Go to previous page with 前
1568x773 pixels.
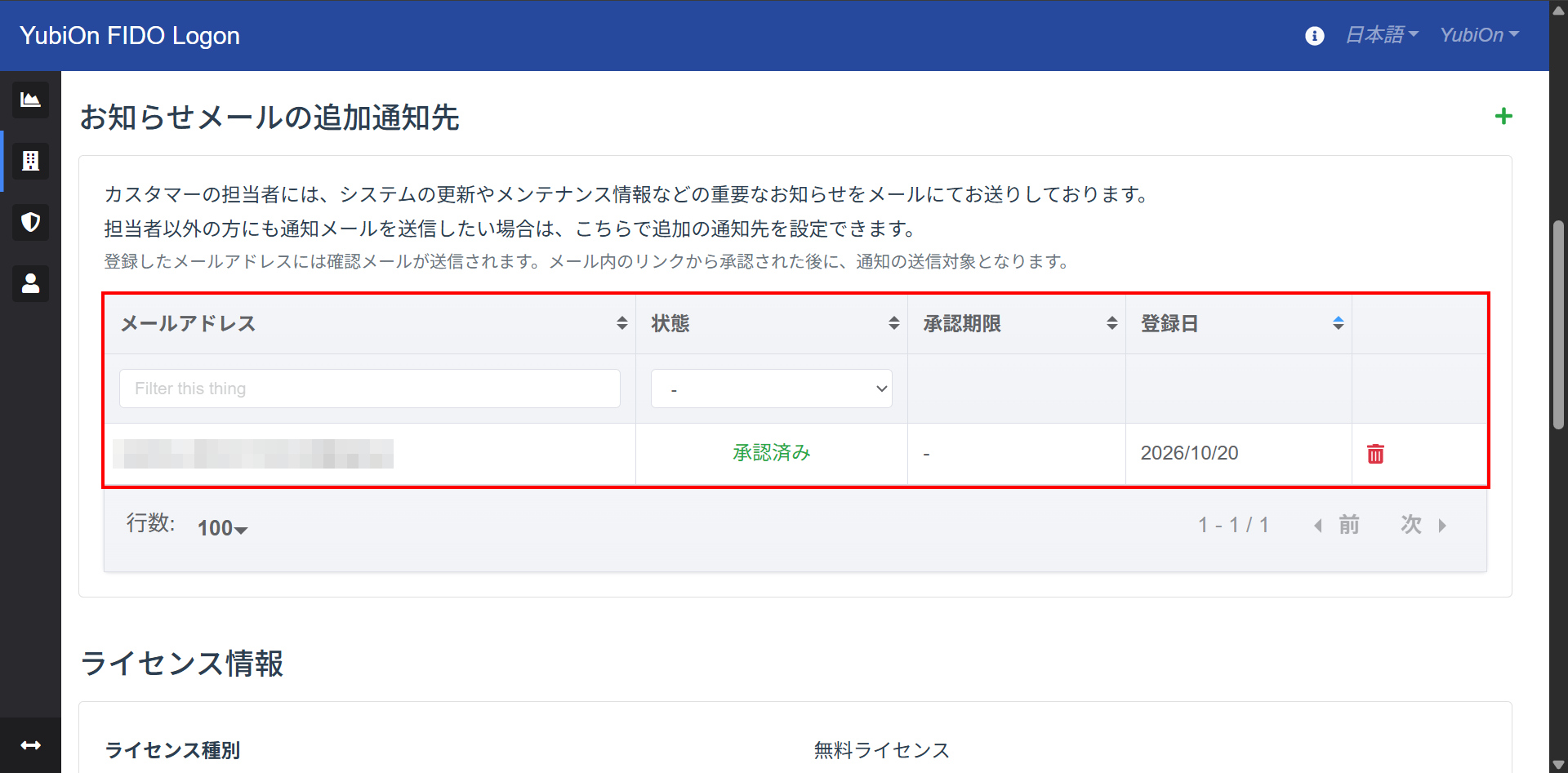[x=1337, y=525]
